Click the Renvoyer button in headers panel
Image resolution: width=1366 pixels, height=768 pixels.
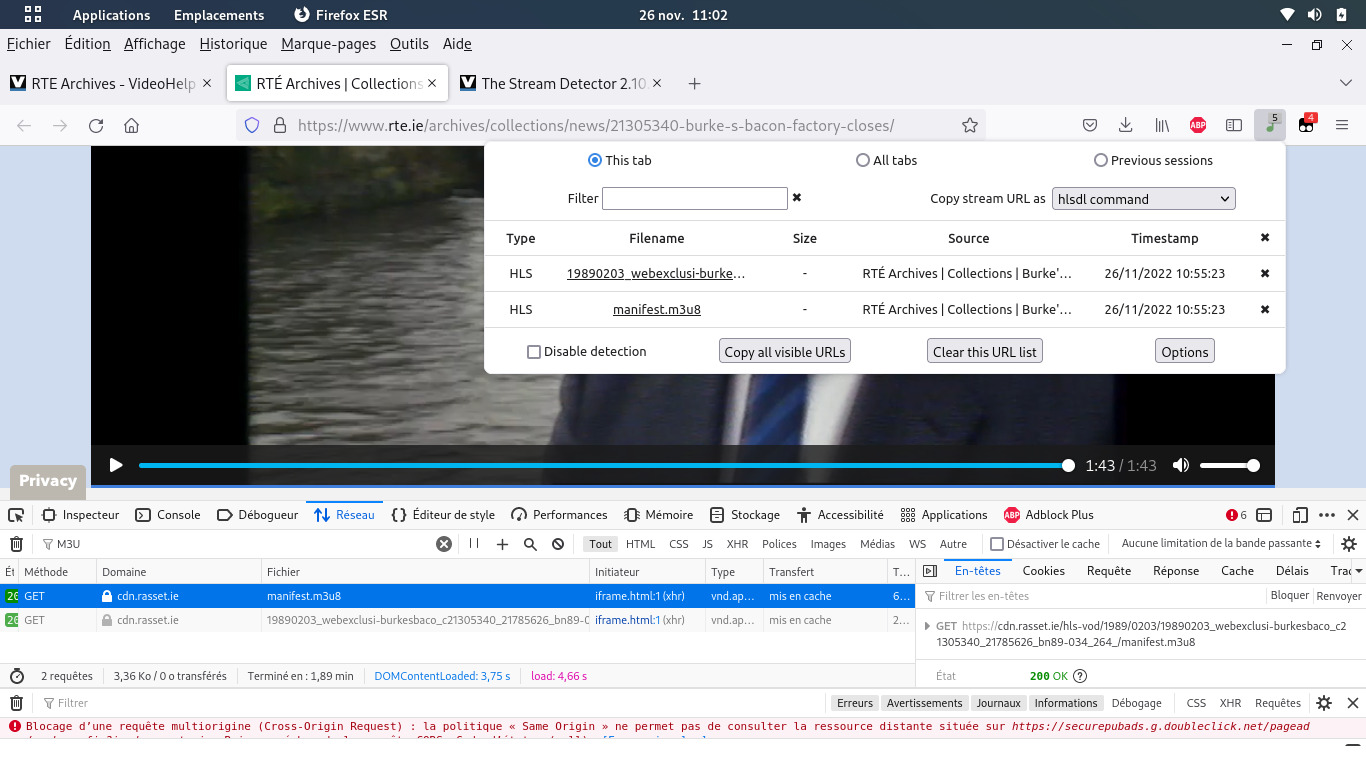coord(1339,596)
